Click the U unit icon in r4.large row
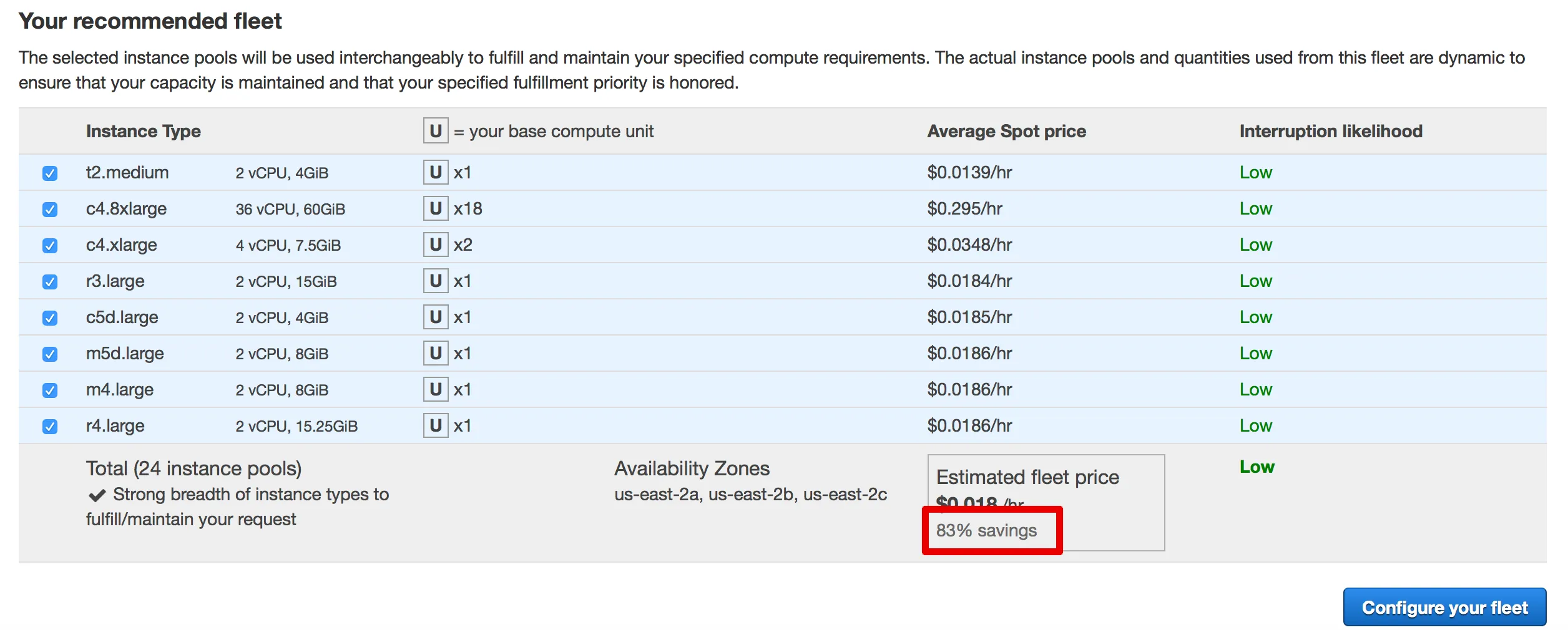This screenshot has height=630, width=1568. (x=436, y=425)
